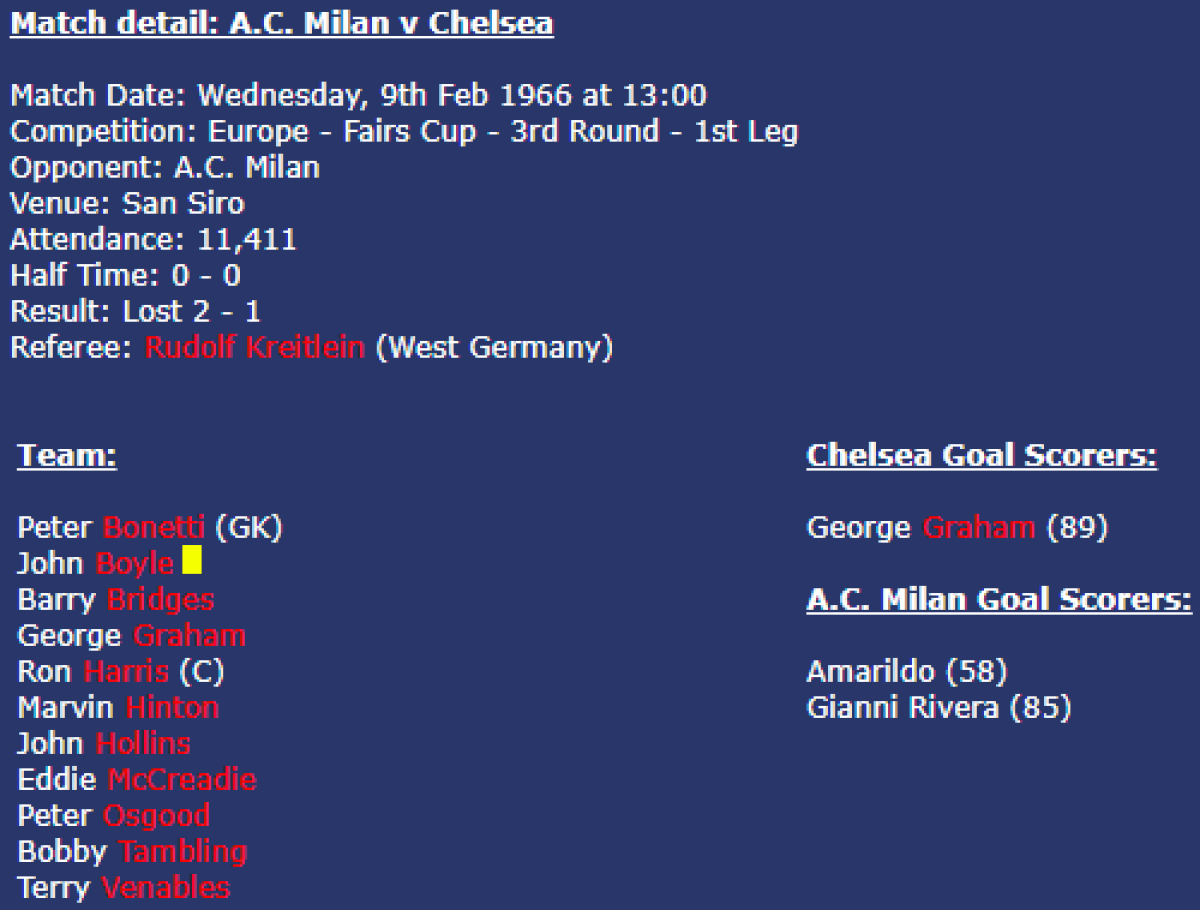Click the Chelsea Goal Scorers heading
Viewport: 1200px width, 910px height.
pos(981,456)
